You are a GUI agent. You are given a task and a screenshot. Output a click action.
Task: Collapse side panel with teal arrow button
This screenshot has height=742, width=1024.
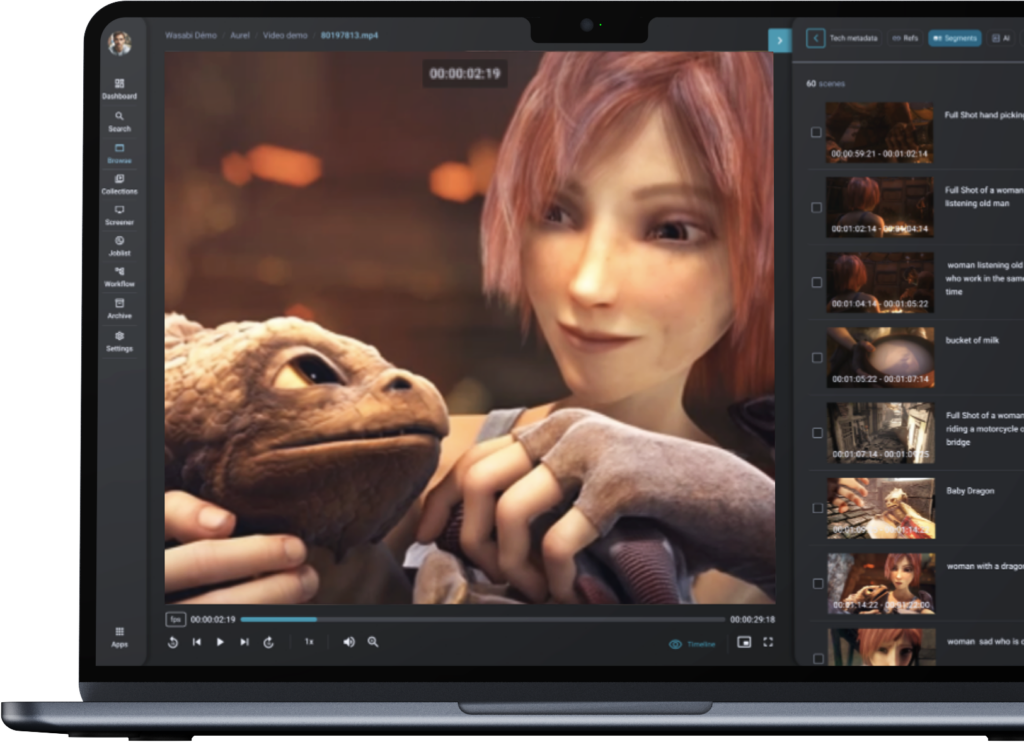pyautogui.click(x=779, y=40)
